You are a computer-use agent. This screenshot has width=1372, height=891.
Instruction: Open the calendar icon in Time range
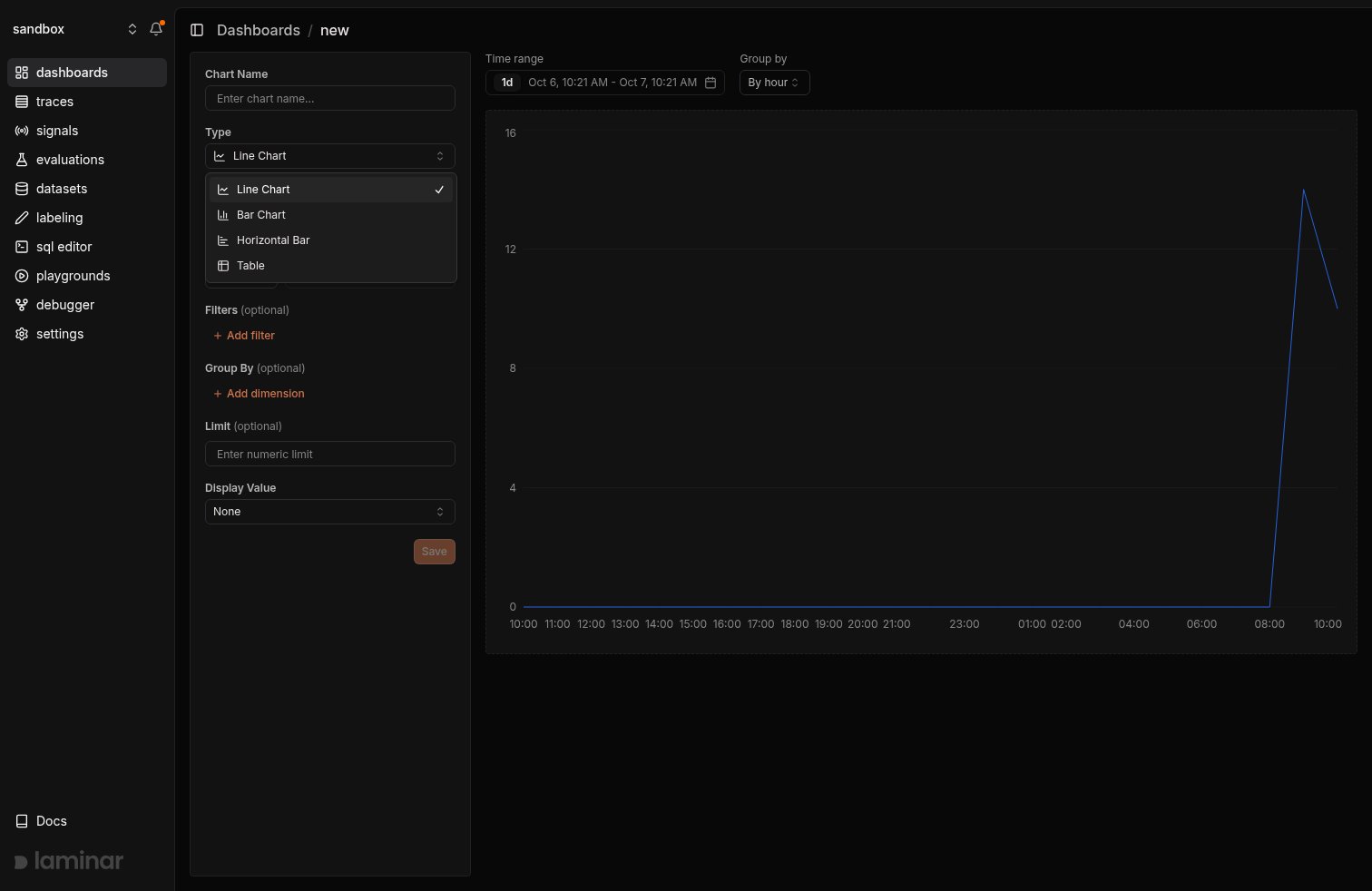click(x=710, y=83)
